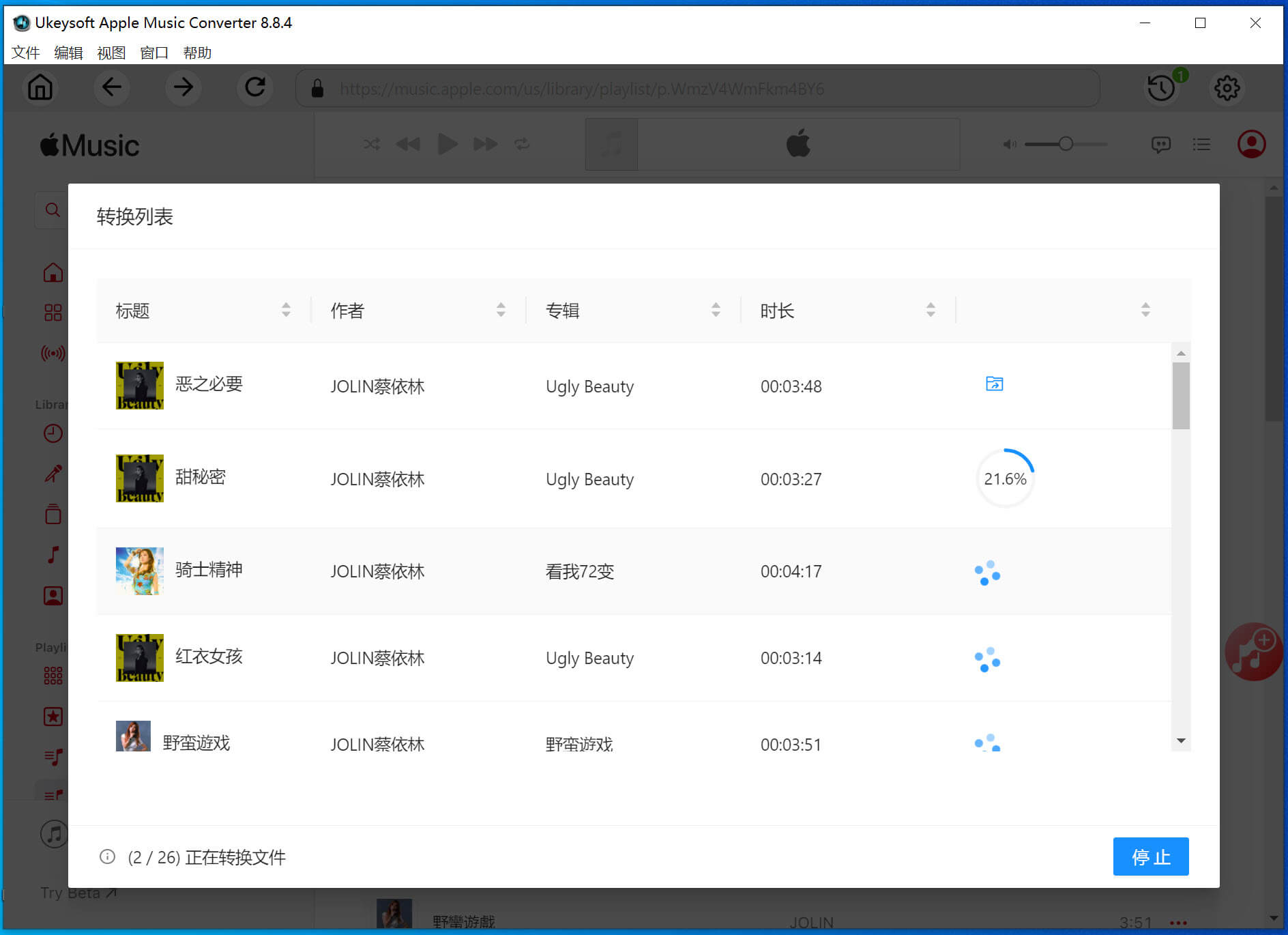Open the 帮助 menu
Image resolution: width=1288 pixels, height=935 pixels.
197,53
